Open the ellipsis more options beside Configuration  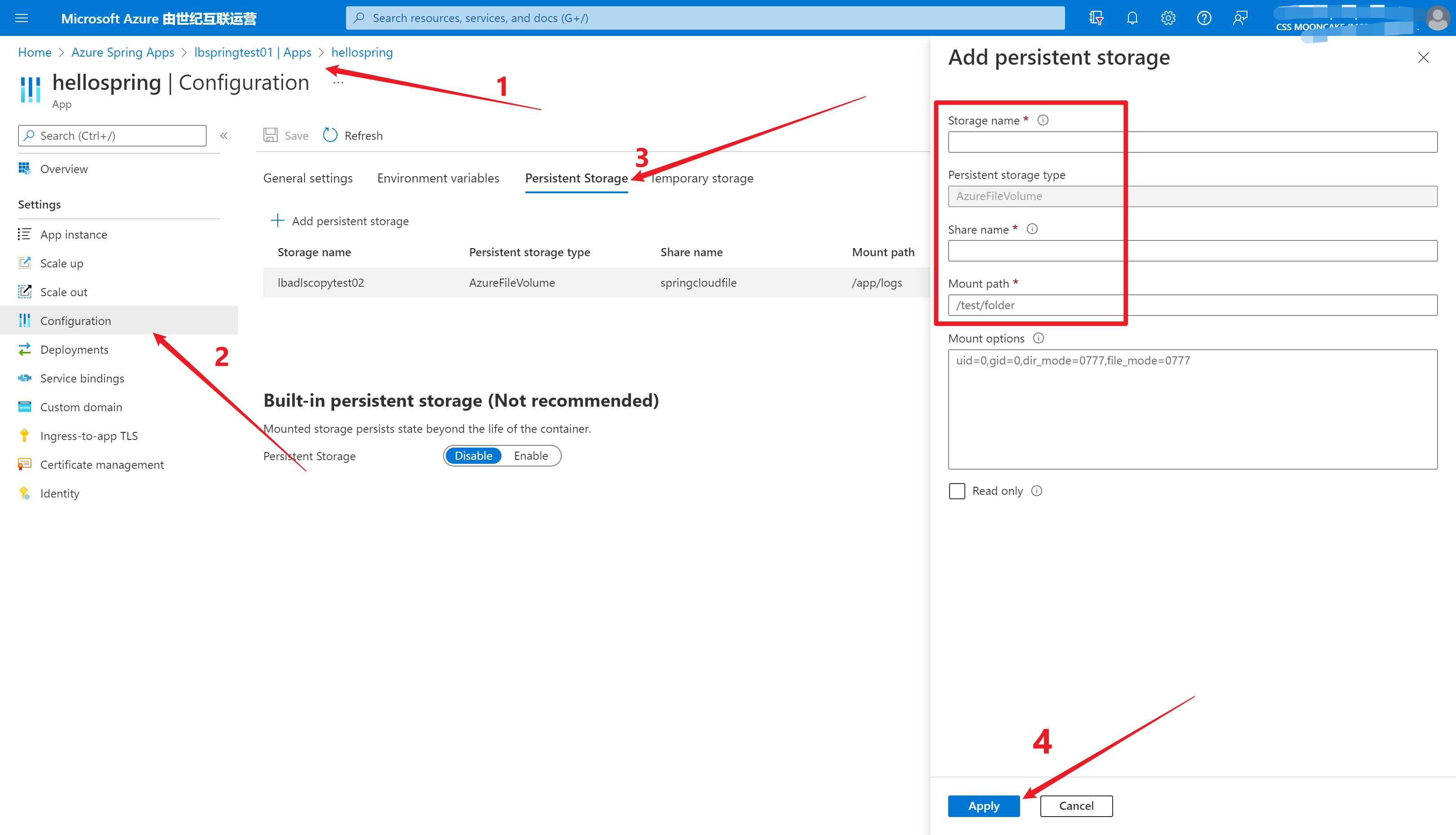click(338, 83)
